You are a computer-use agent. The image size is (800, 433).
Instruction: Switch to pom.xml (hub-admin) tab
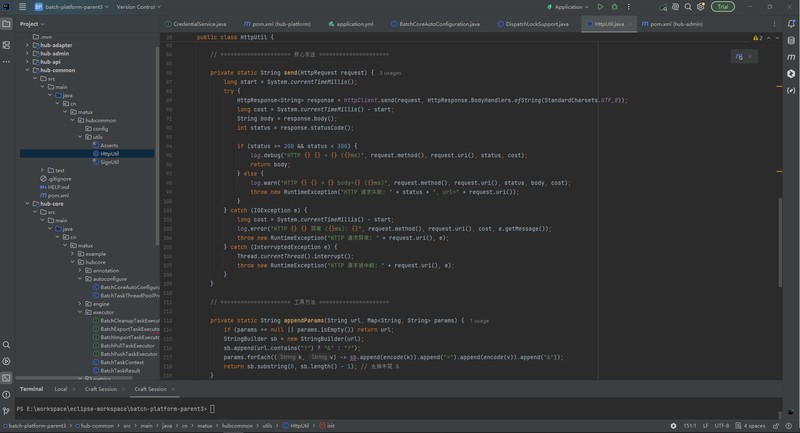[672, 24]
